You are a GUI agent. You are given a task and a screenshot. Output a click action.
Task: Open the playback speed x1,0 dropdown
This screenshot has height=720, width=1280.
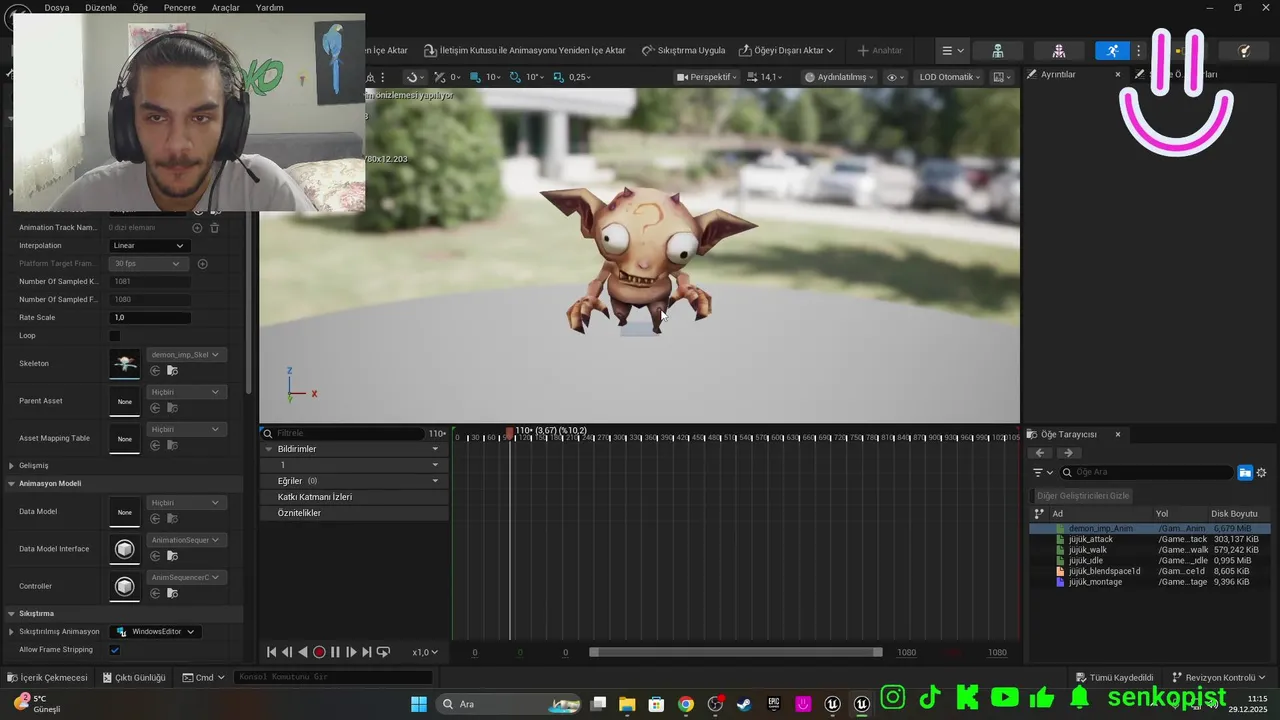[425, 653]
